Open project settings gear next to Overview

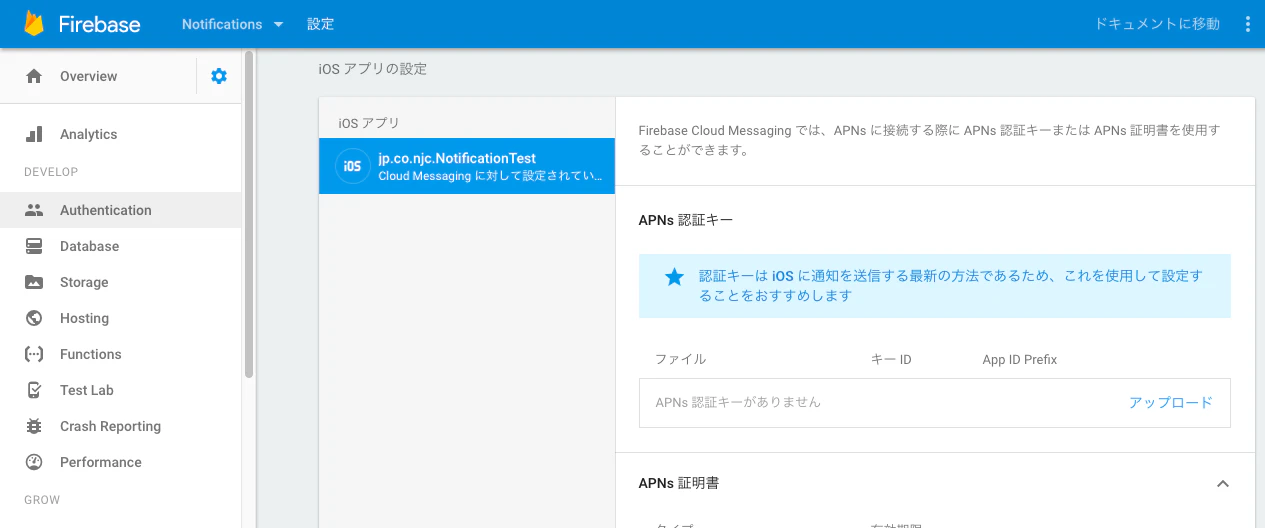pos(219,76)
